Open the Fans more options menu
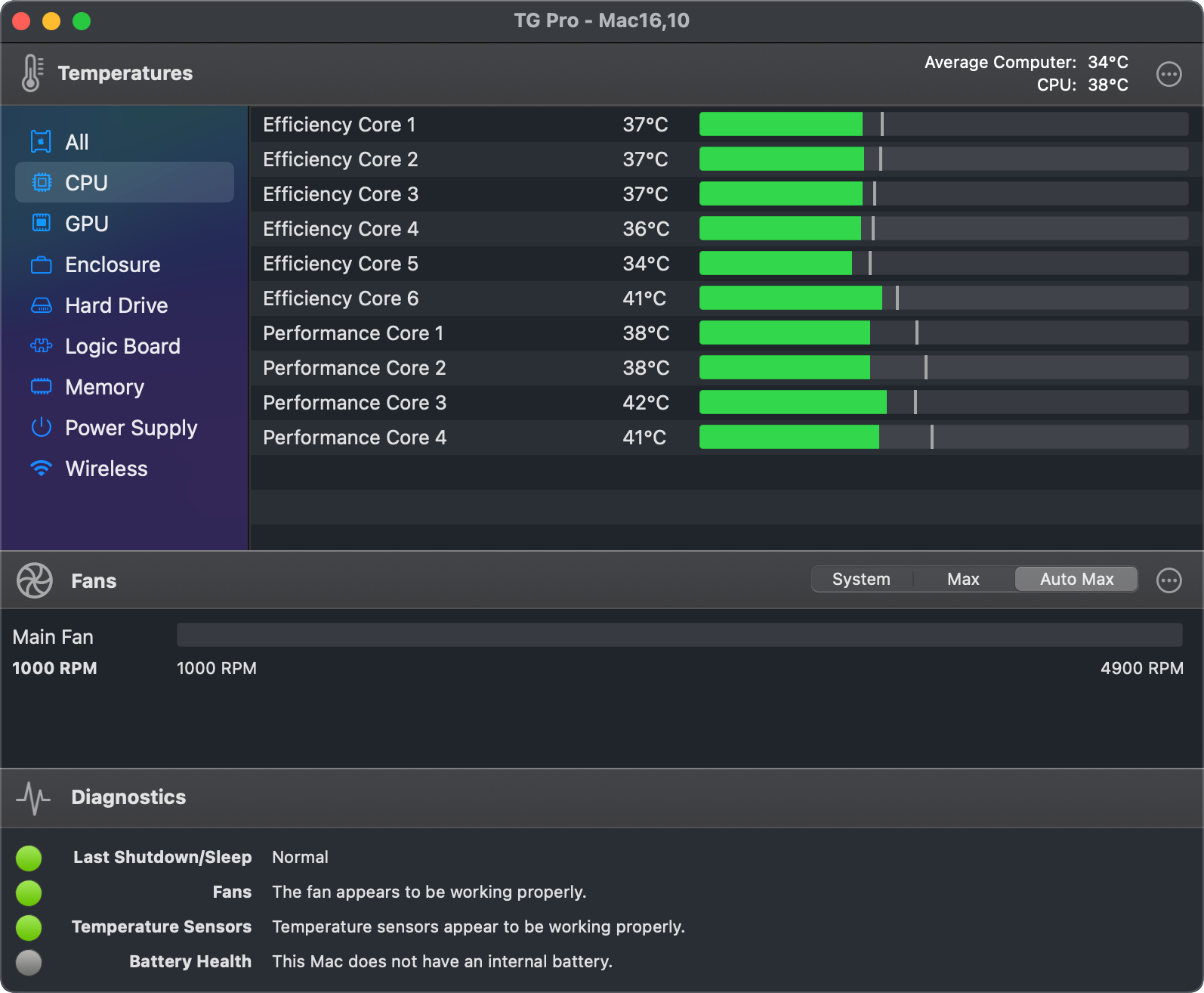The width and height of the screenshot is (1204, 993). 1168,580
